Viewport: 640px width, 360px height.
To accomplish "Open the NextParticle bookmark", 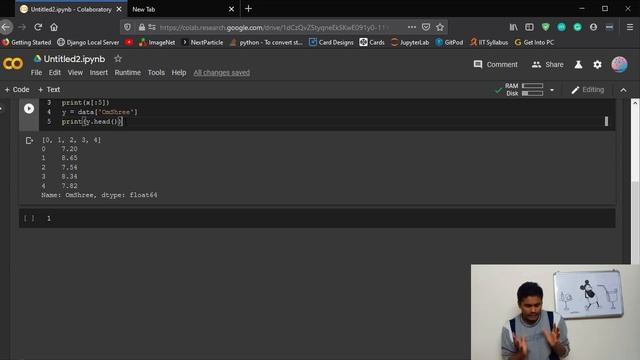I will click(x=202, y=42).
